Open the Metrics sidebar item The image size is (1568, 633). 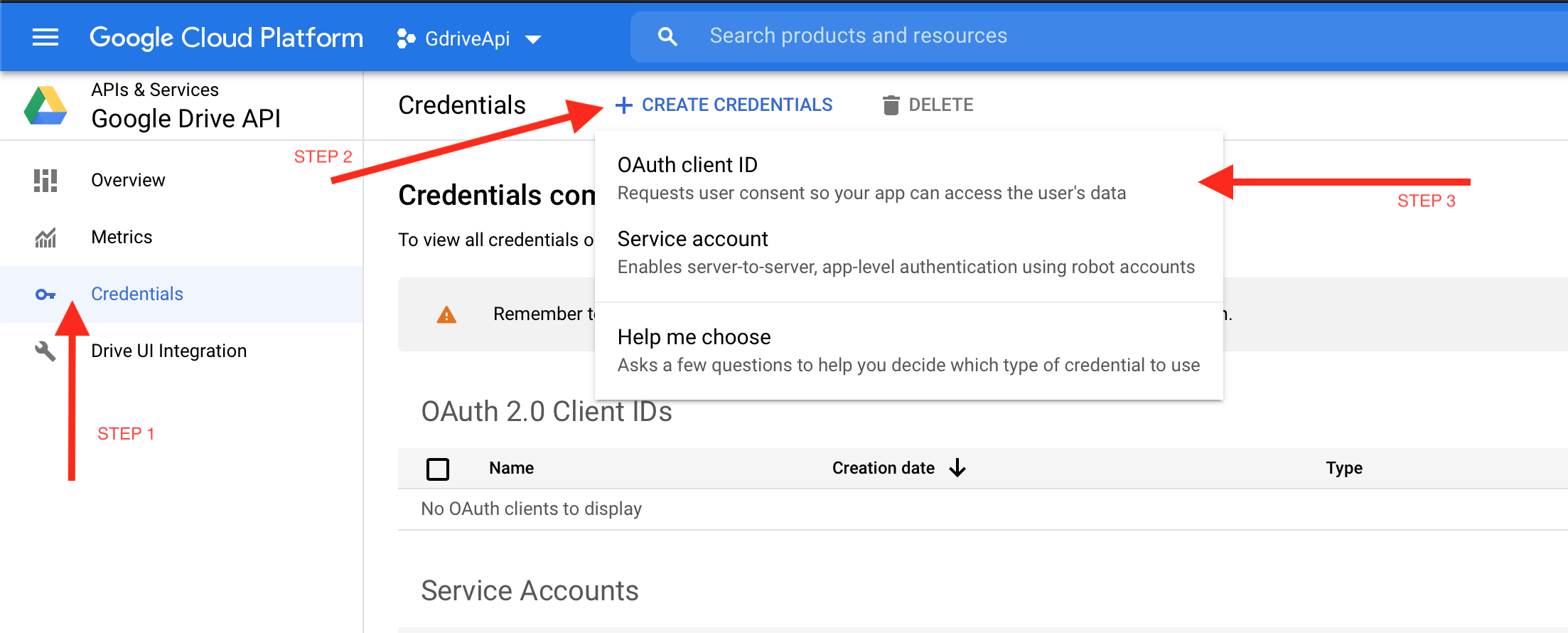click(x=181, y=237)
